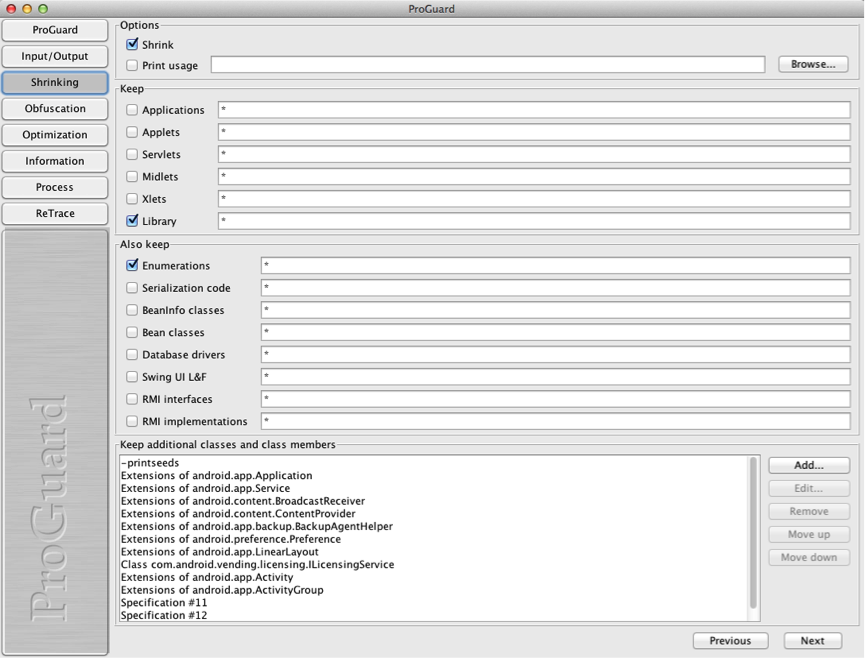
Task: Select Extensions of android.app.Service entry
Action: tap(433, 488)
